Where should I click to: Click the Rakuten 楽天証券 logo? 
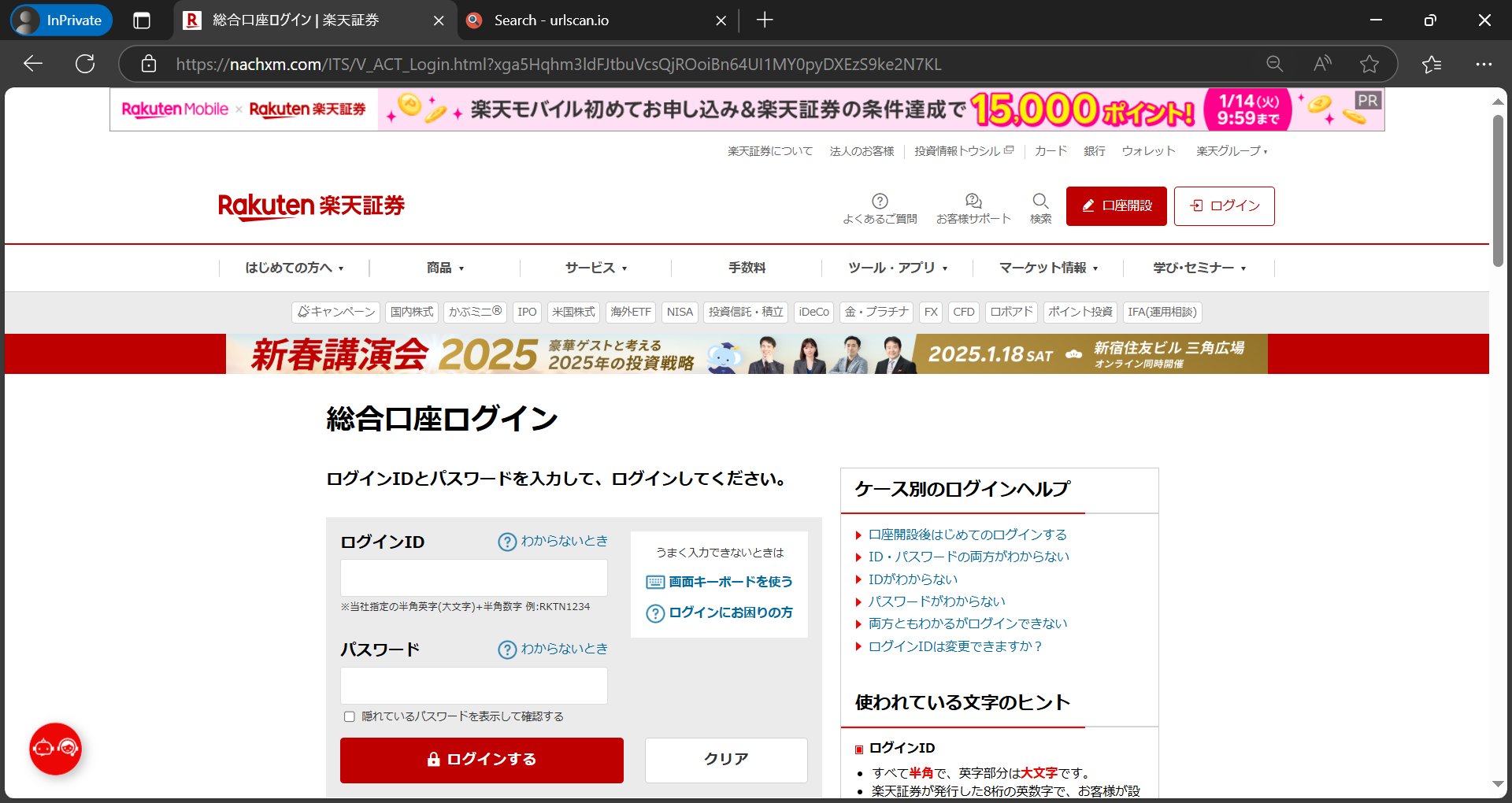tap(311, 206)
